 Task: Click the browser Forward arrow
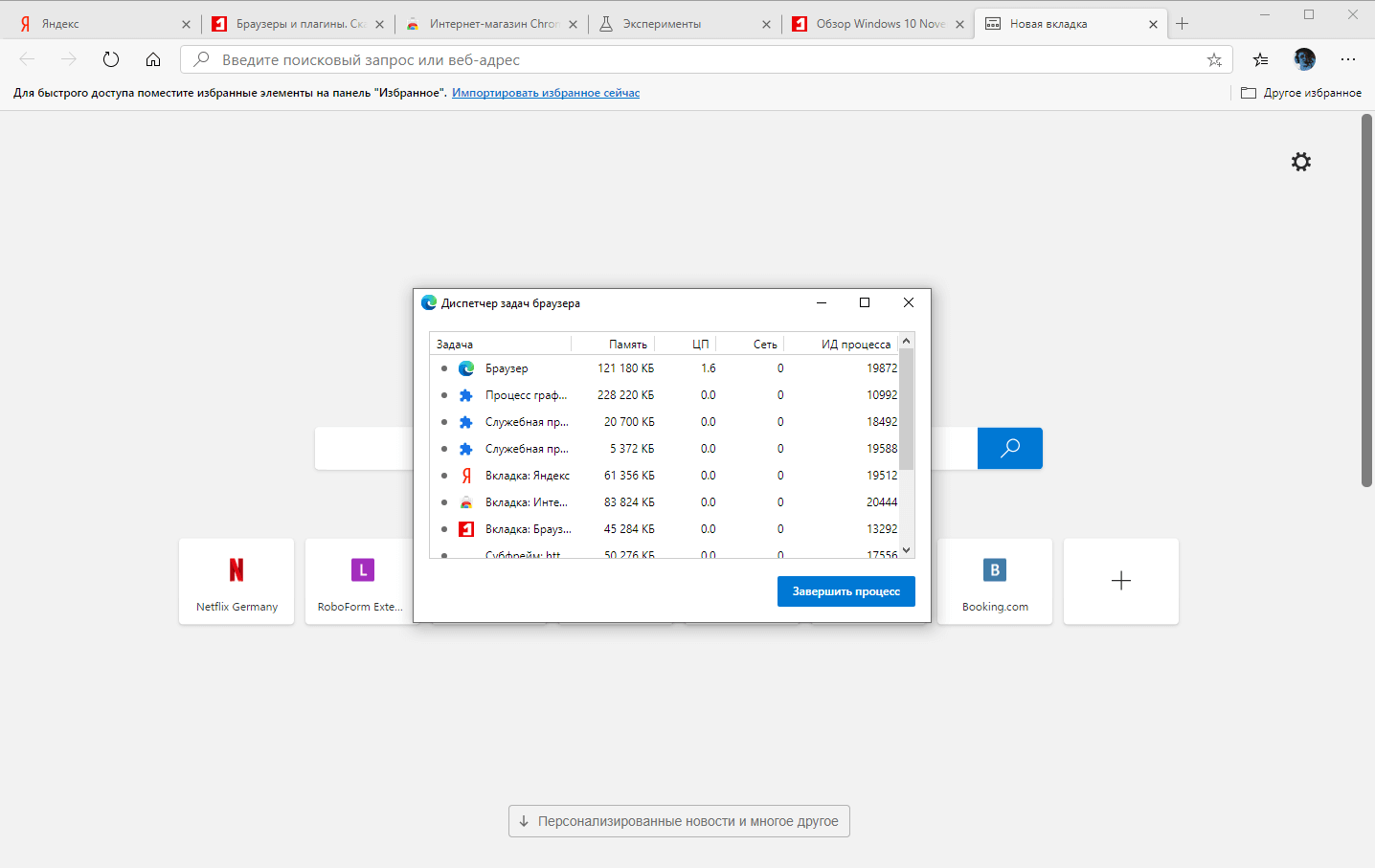[x=69, y=59]
